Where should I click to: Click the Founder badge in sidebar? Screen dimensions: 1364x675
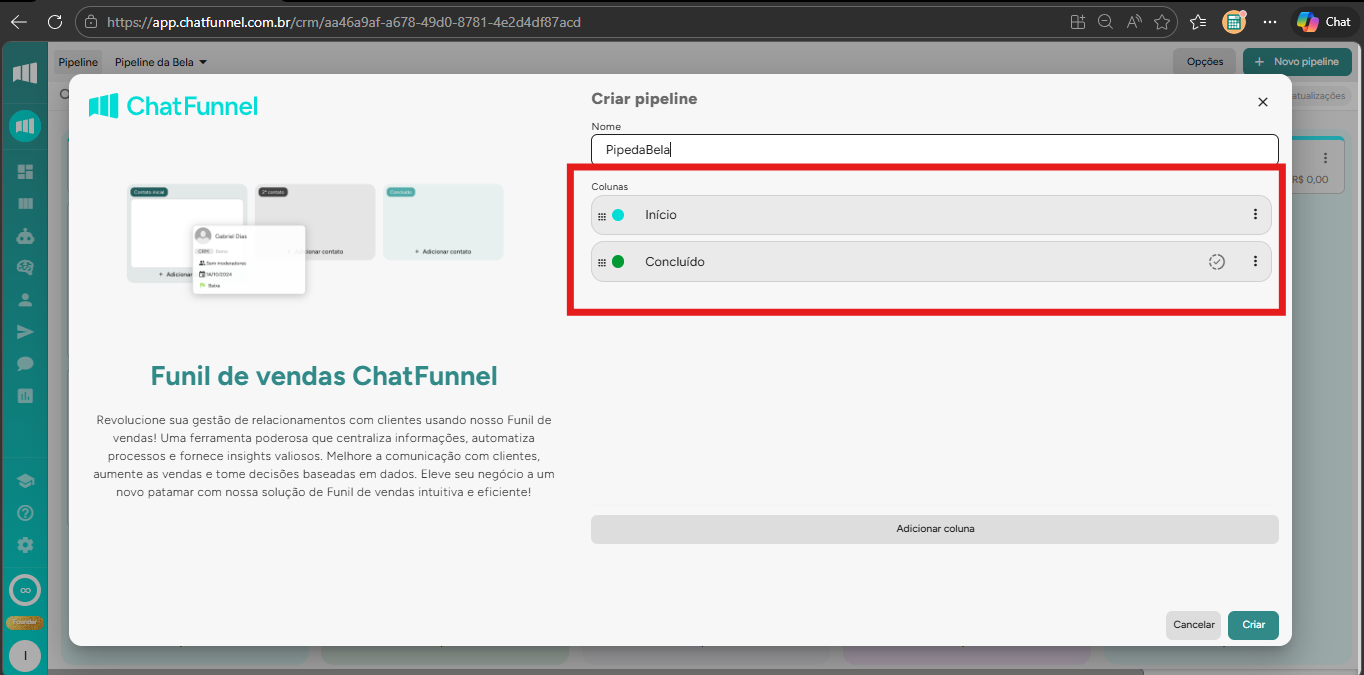[x=25, y=622]
